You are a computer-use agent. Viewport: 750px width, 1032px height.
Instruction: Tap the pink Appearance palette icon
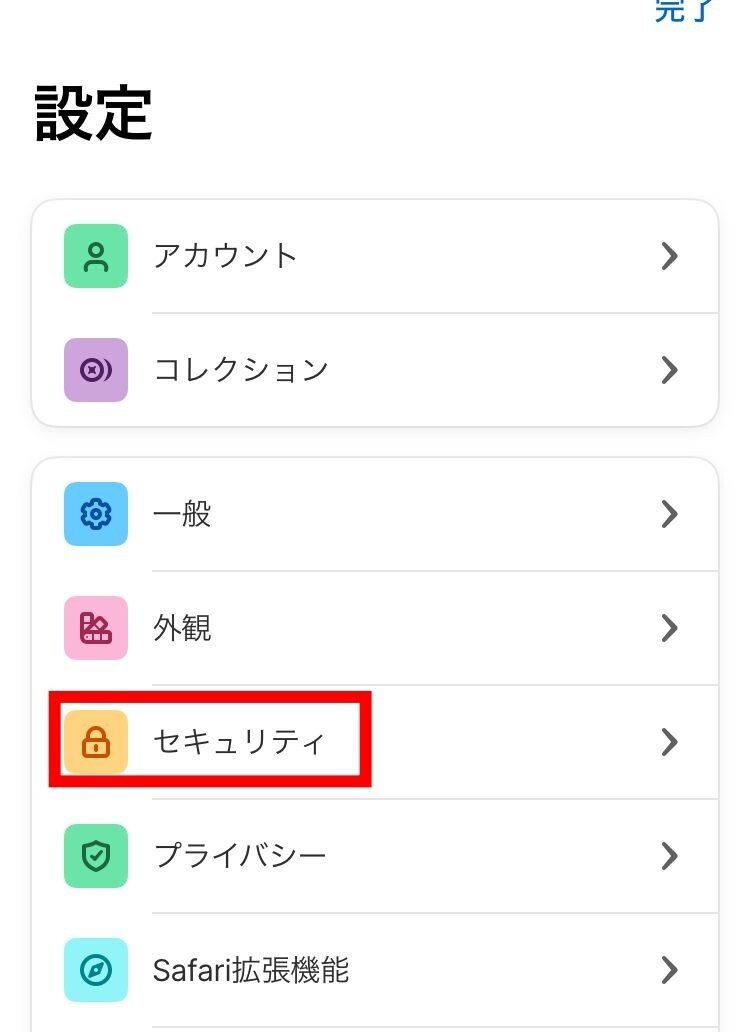[96, 628]
